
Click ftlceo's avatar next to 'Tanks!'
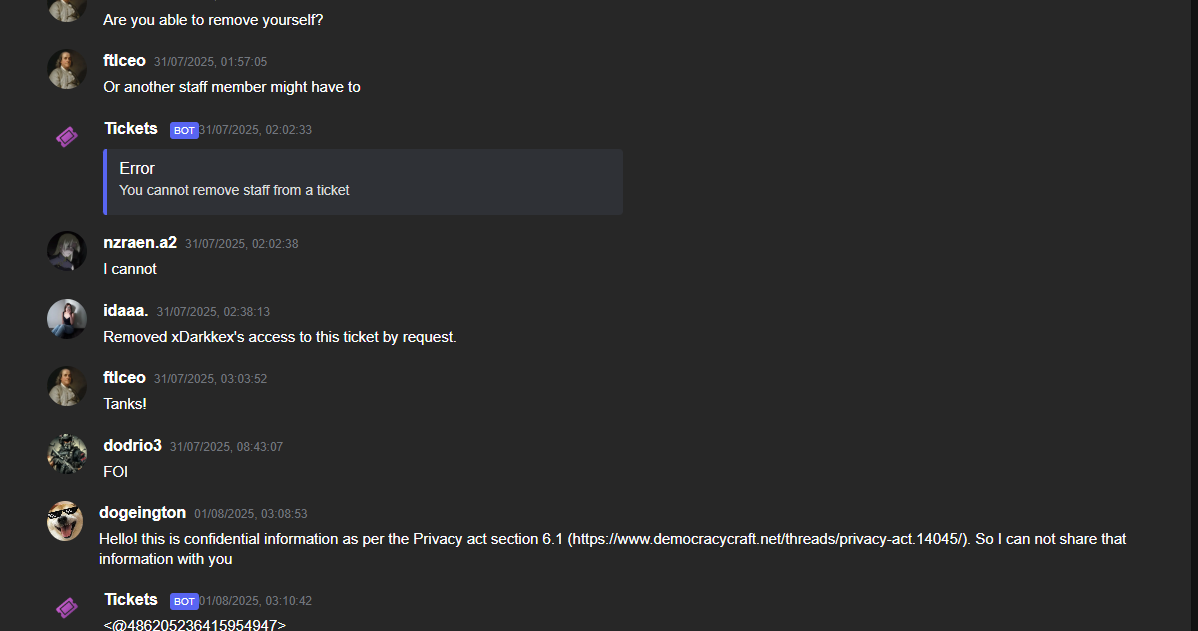point(66,386)
